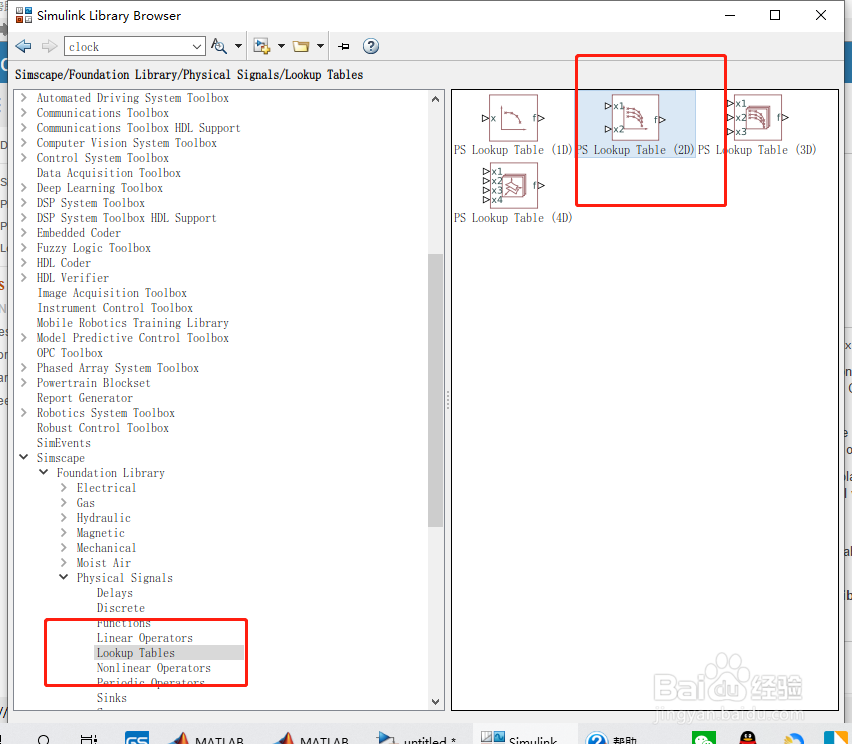Expand Deep Learning Toolbox node
The image size is (852, 744).
[23, 187]
